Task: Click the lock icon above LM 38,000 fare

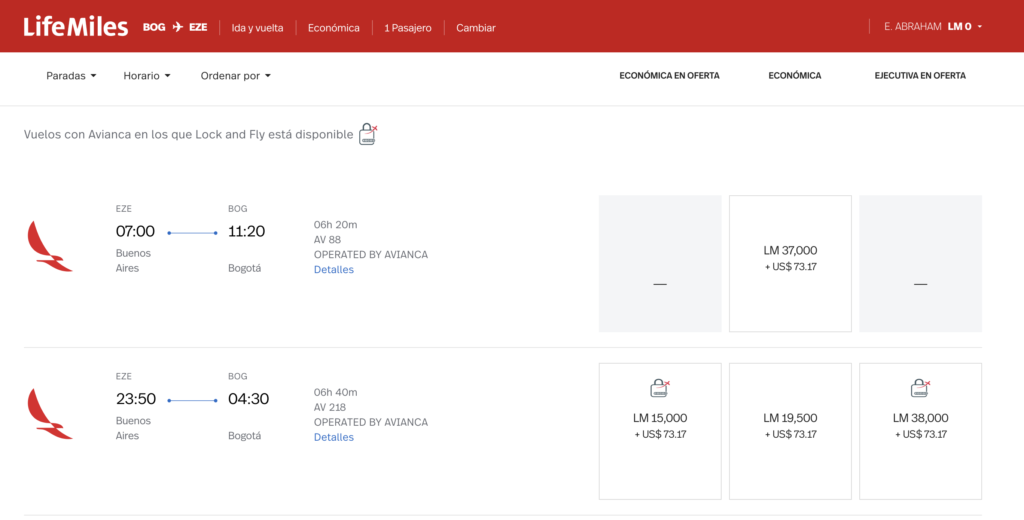Action: [x=920, y=388]
